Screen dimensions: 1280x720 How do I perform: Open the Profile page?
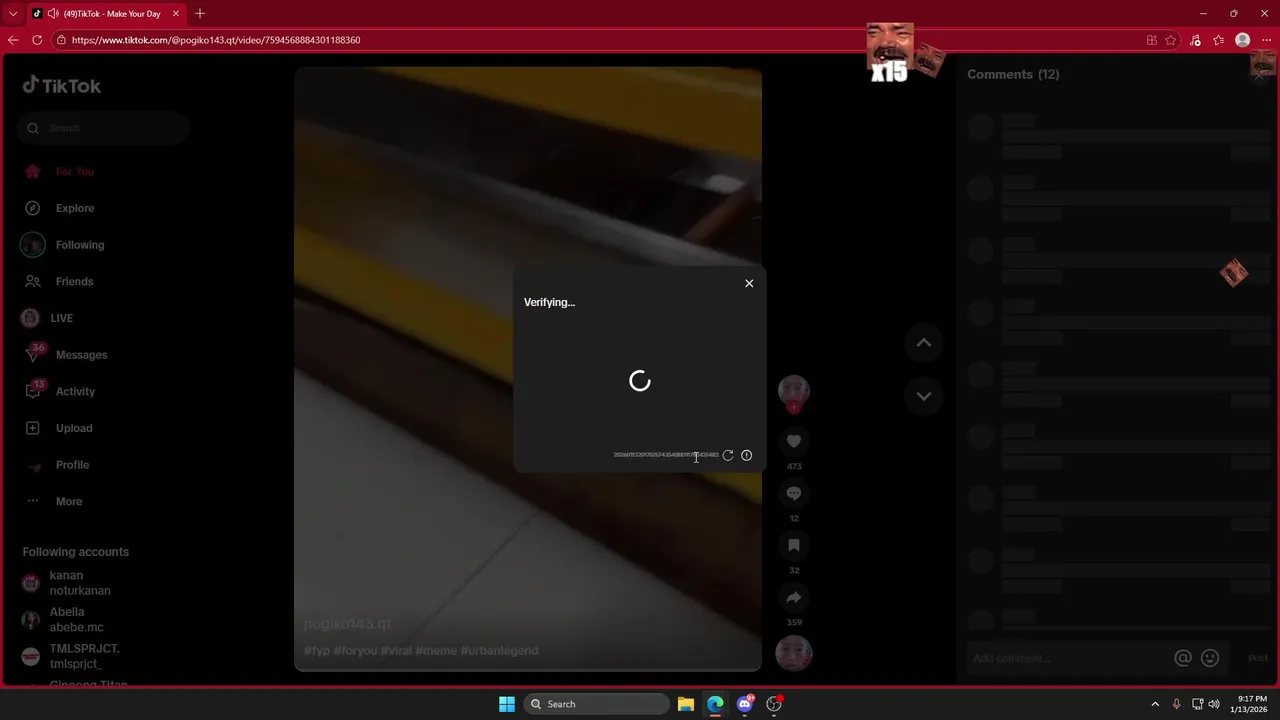pos(72,465)
